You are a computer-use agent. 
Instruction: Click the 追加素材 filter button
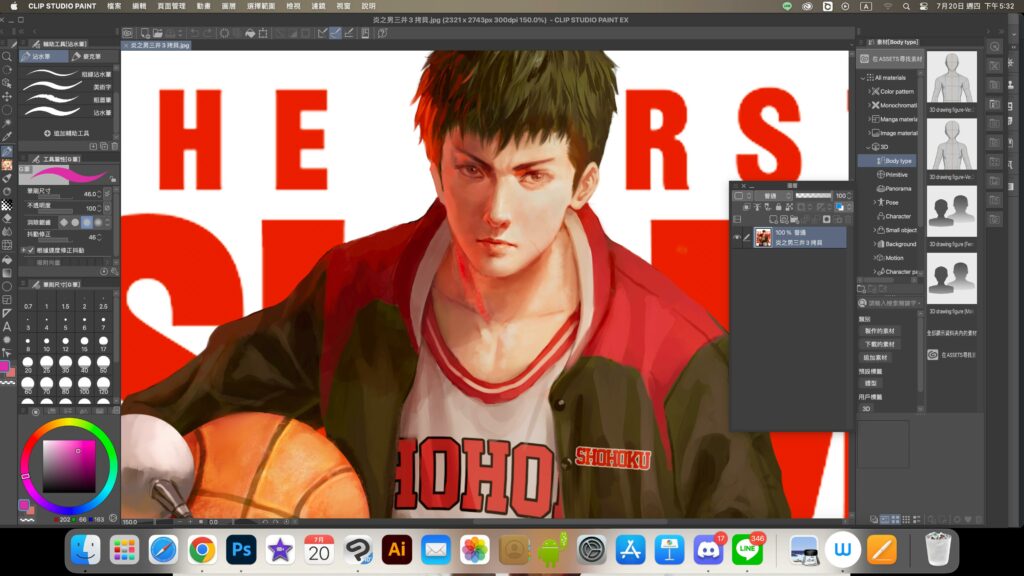(x=876, y=358)
